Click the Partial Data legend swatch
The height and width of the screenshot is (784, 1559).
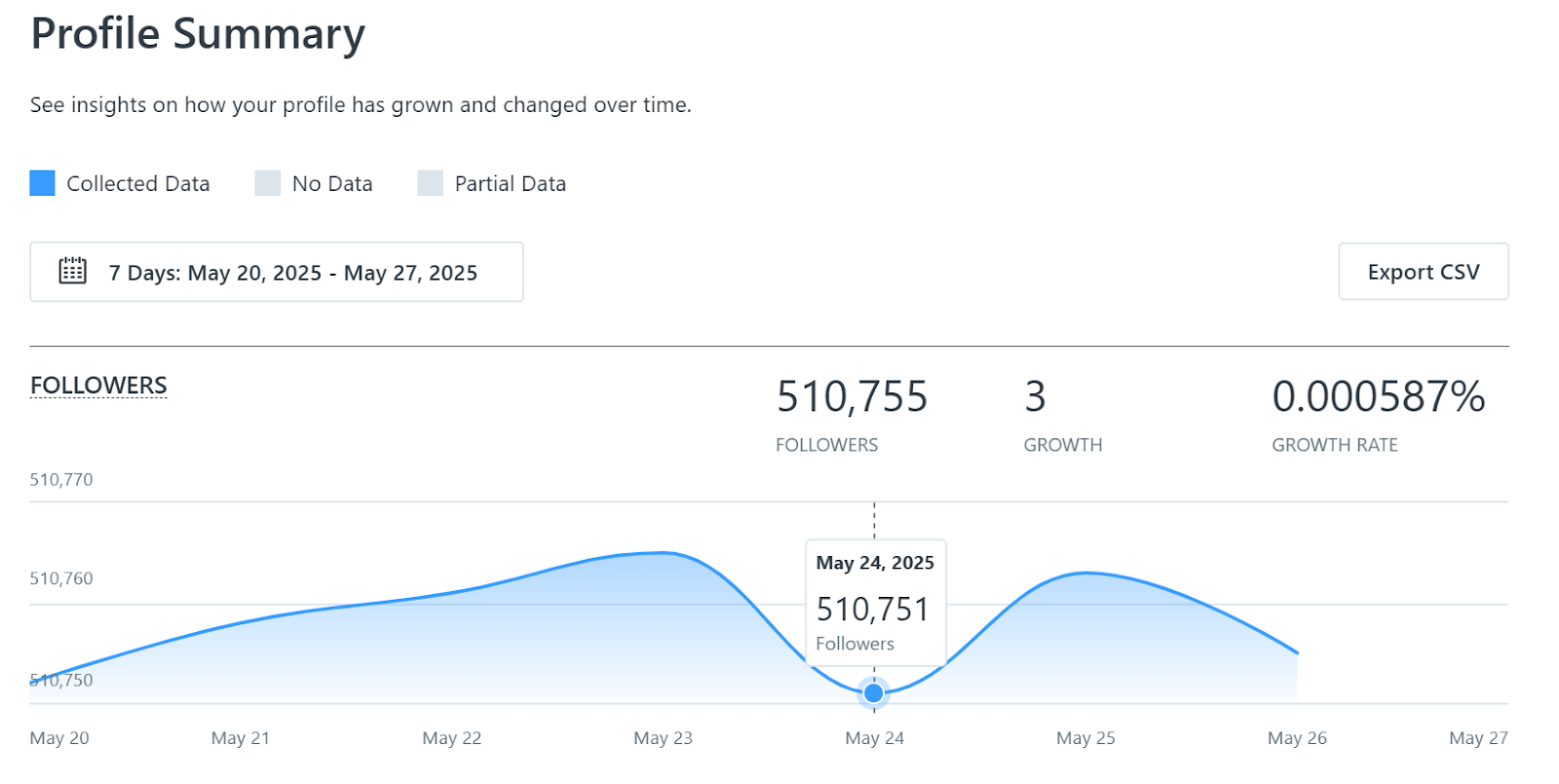coord(431,183)
